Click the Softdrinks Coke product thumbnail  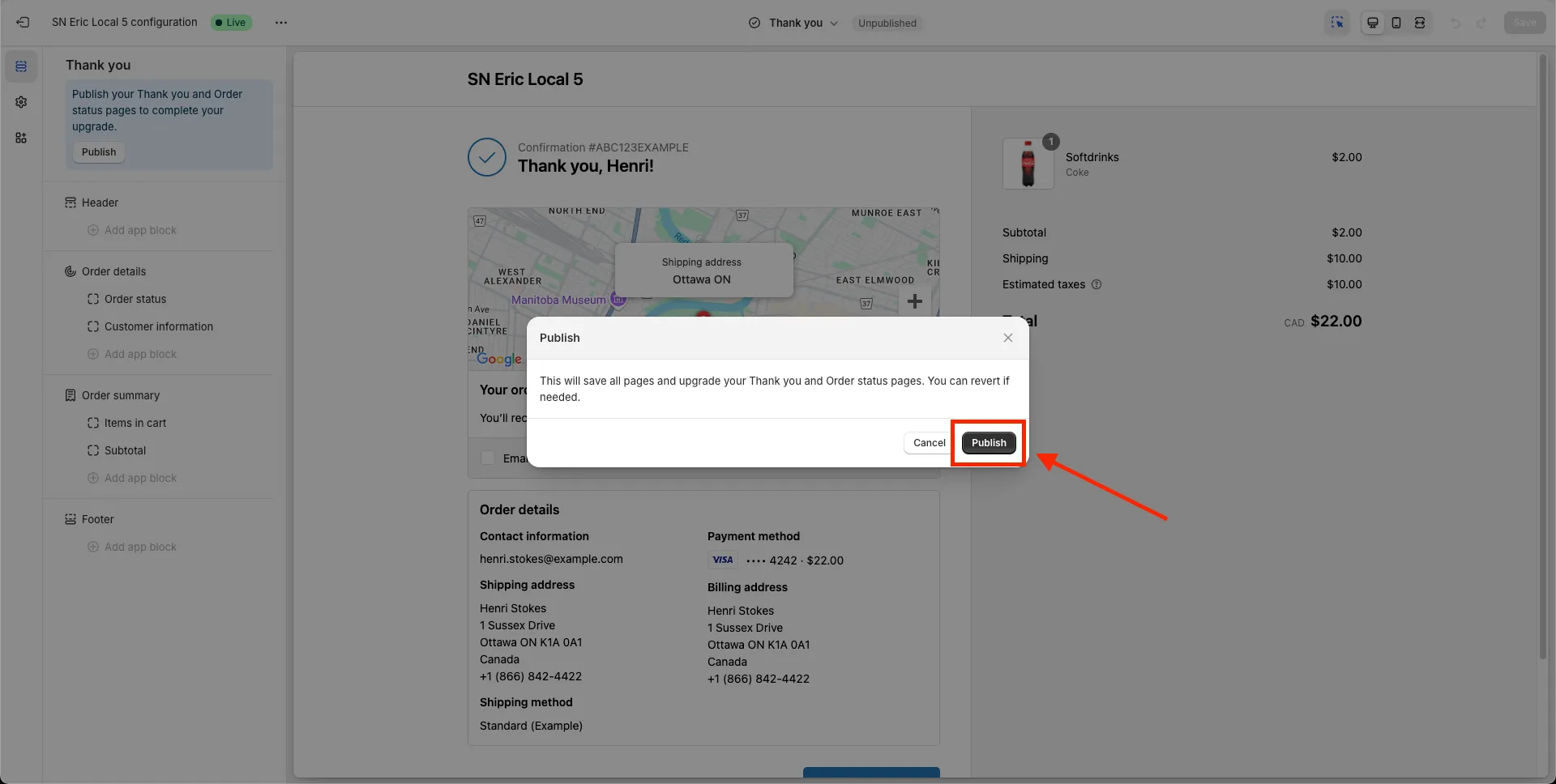point(1028,164)
